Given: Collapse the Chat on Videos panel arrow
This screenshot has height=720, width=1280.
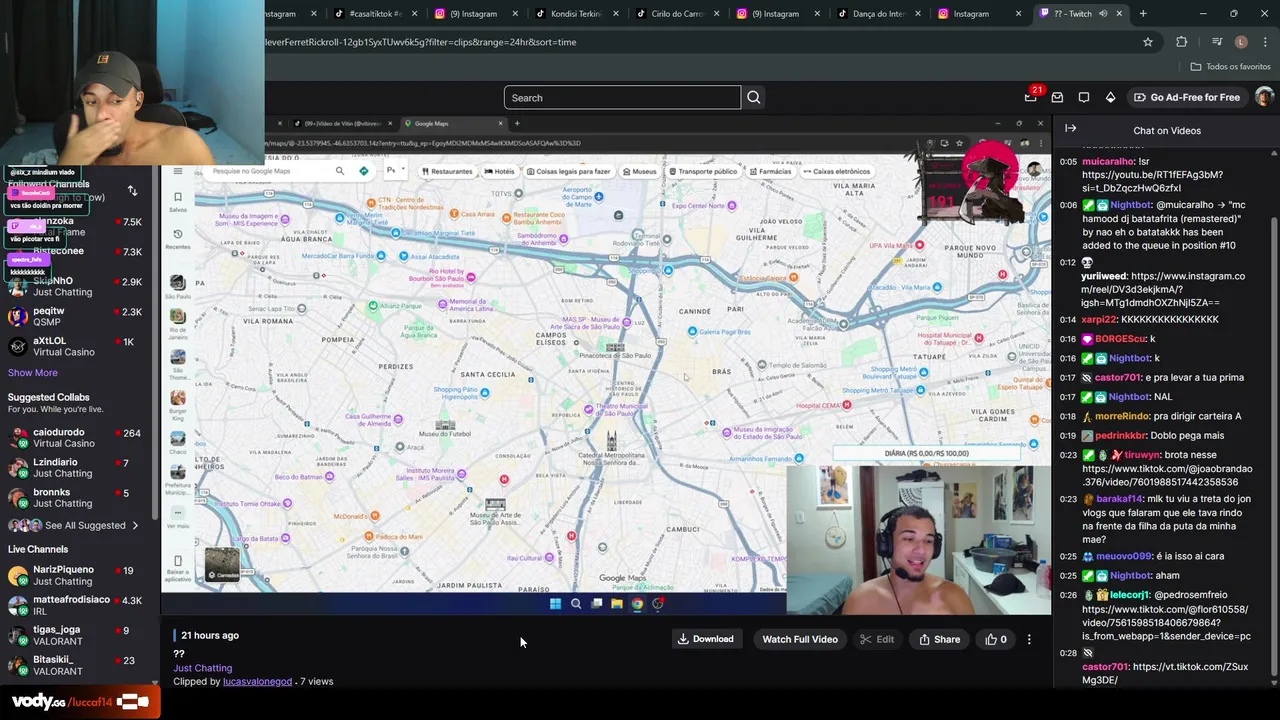Looking at the screenshot, I should pyautogui.click(x=1070, y=129).
